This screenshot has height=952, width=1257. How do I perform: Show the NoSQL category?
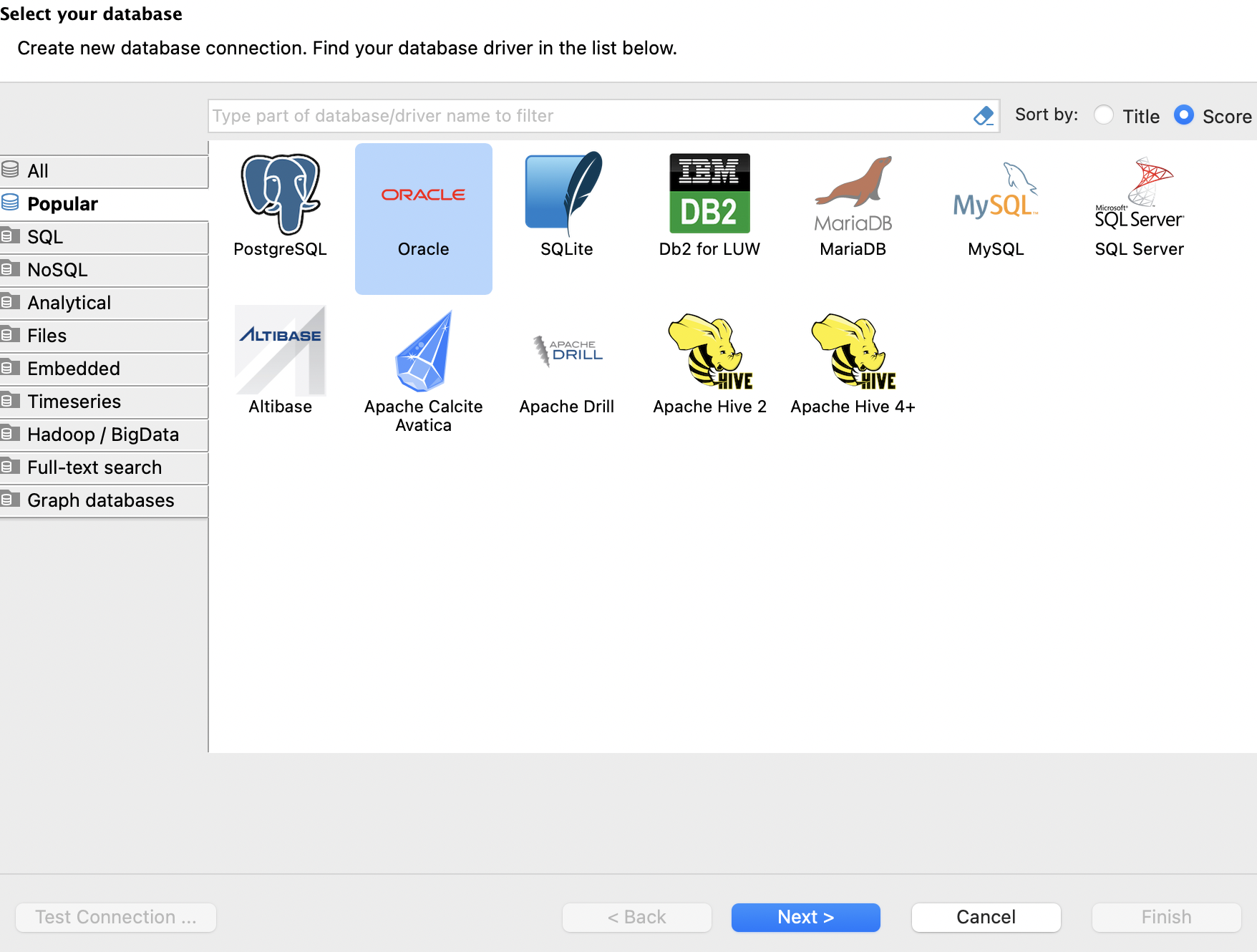pos(104,270)
